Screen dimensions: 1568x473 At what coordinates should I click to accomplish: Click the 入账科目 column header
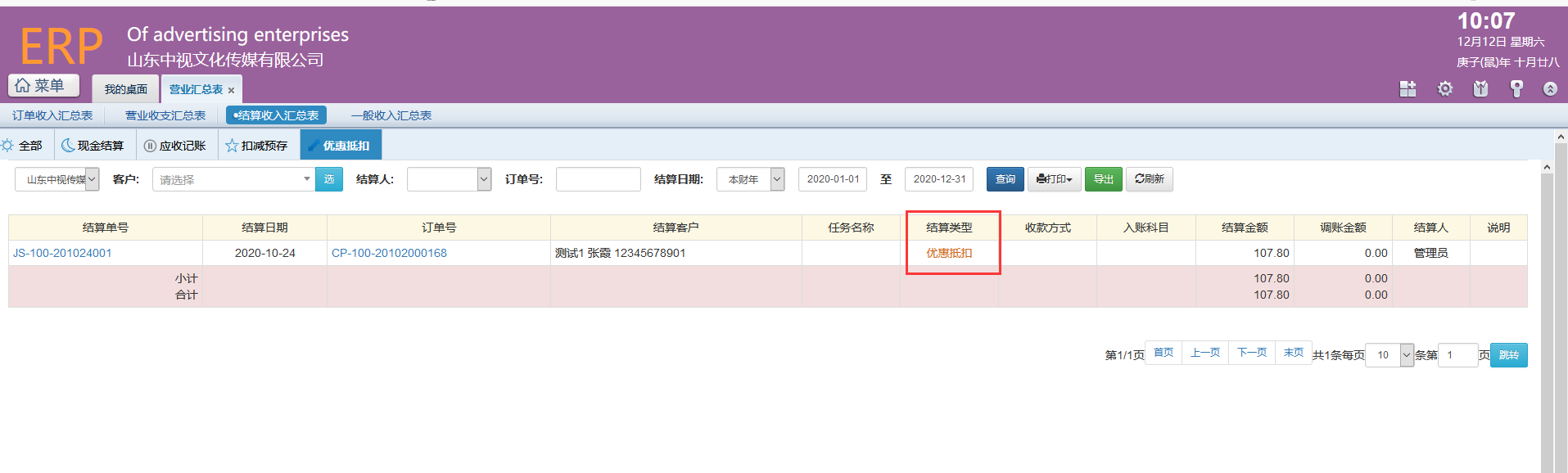[x=1146, y=227]
